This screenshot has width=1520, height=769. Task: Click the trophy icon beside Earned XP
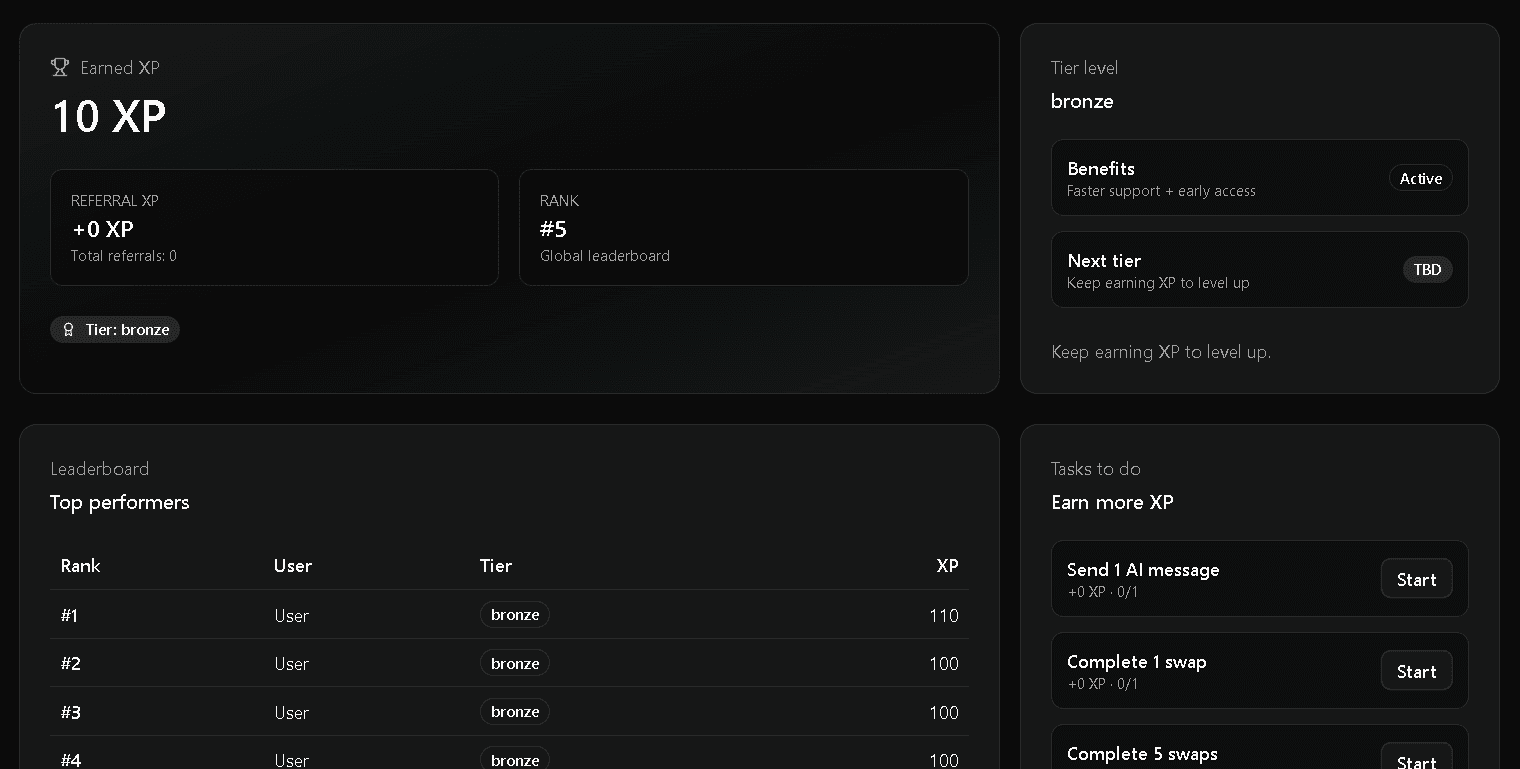pyautogui.click(x=59, y=67)
